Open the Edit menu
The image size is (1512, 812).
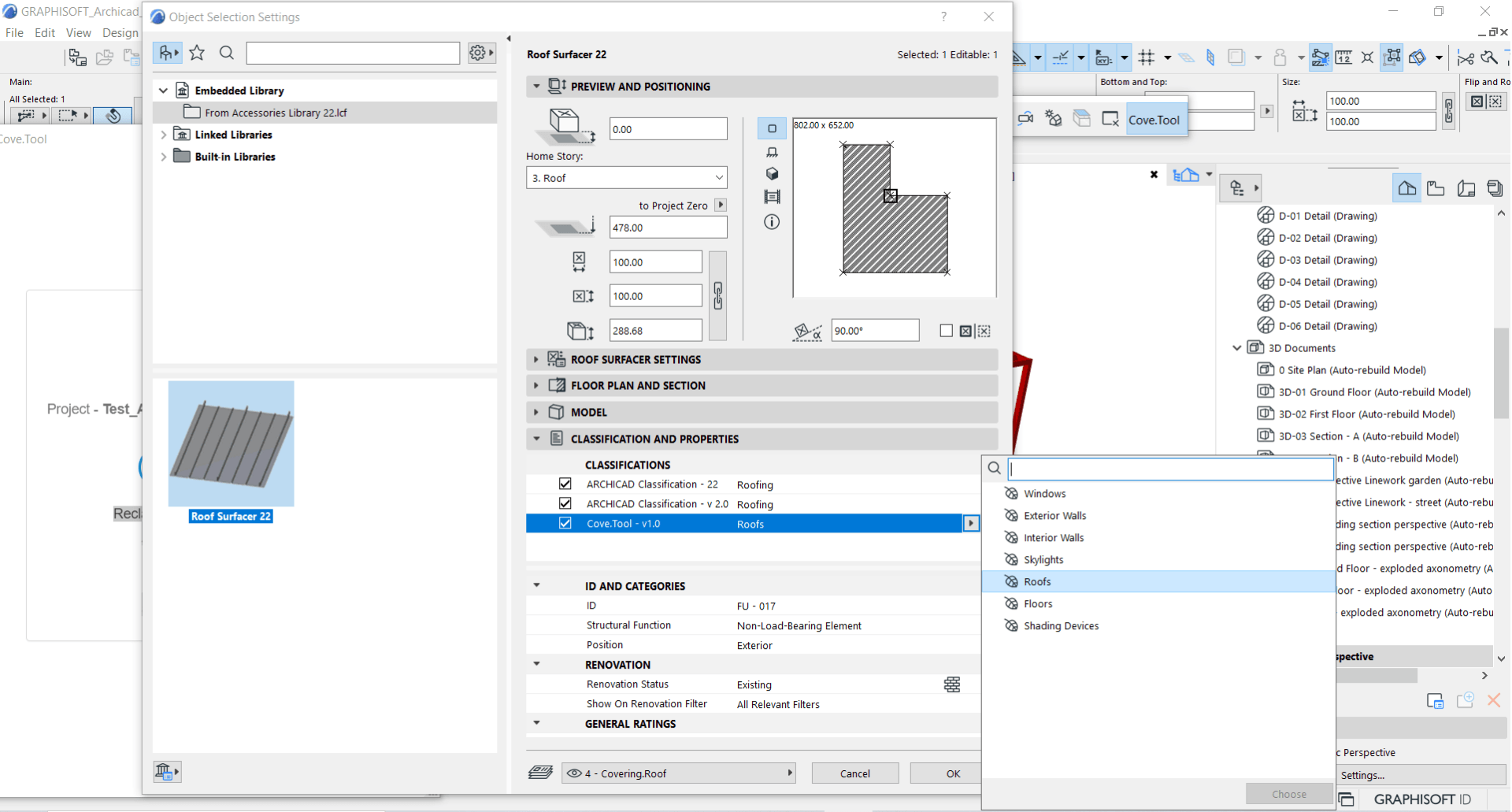45,33
